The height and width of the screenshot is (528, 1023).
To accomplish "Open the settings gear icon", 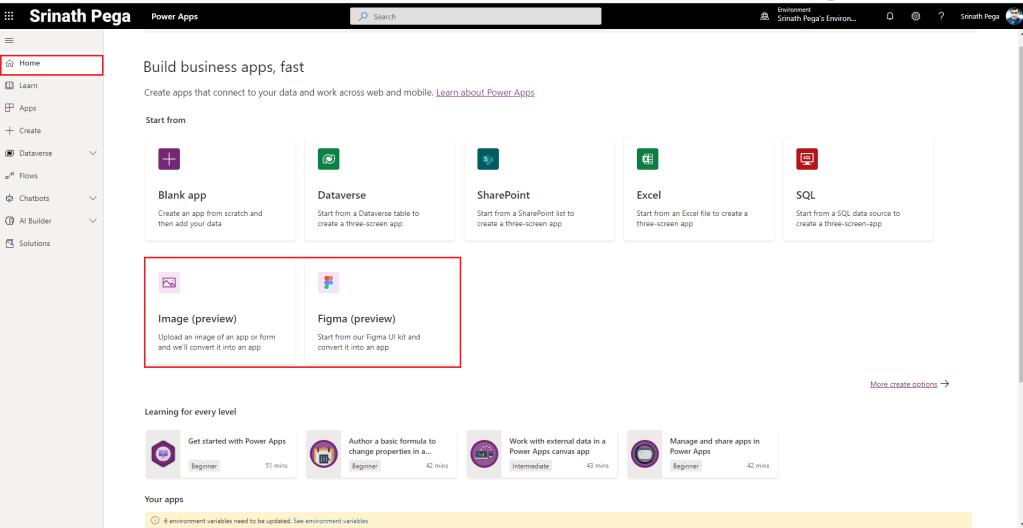I will pyautogui.click(x=916, y=16).
